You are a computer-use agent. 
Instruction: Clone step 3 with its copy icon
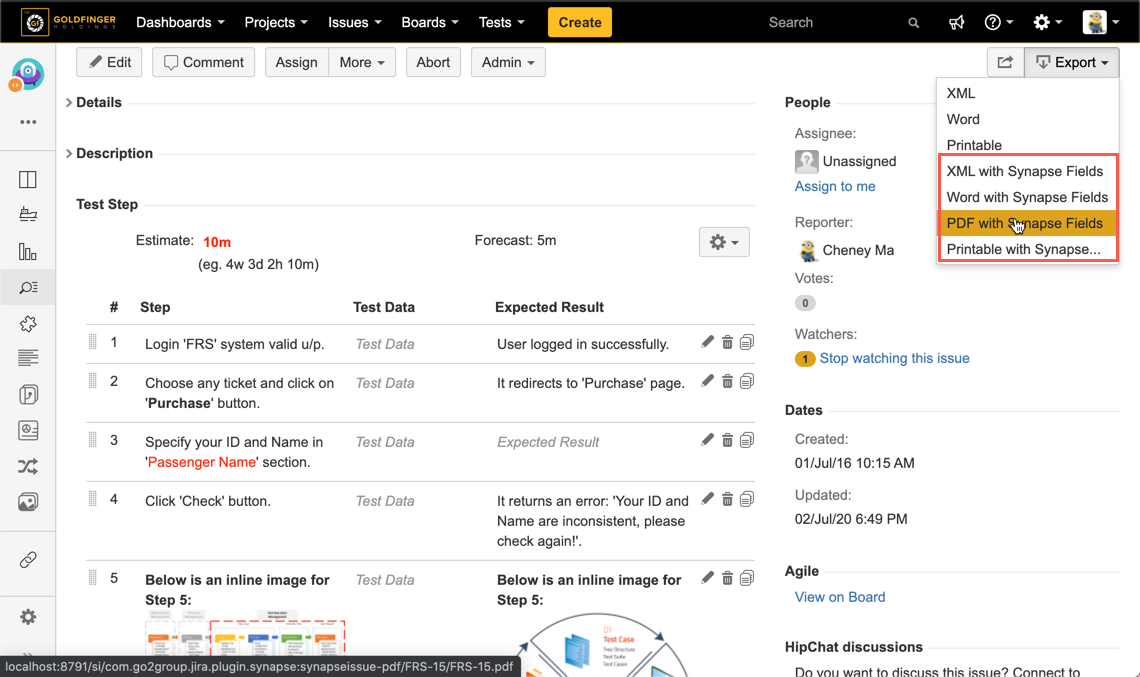click(747, 440)
